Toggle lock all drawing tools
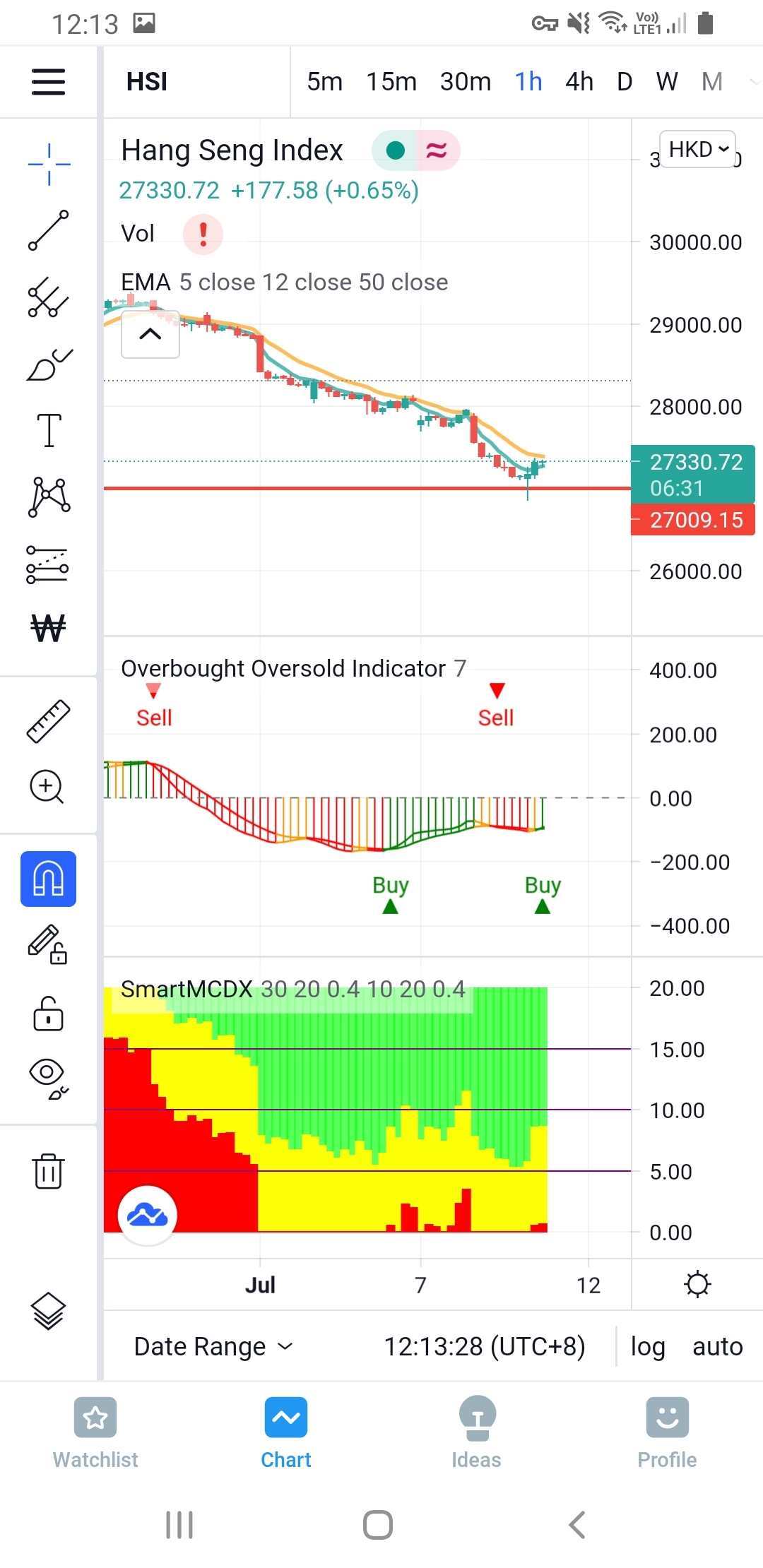The width and height of the screenshot is (763, 1568). (x=48, y=1013)
